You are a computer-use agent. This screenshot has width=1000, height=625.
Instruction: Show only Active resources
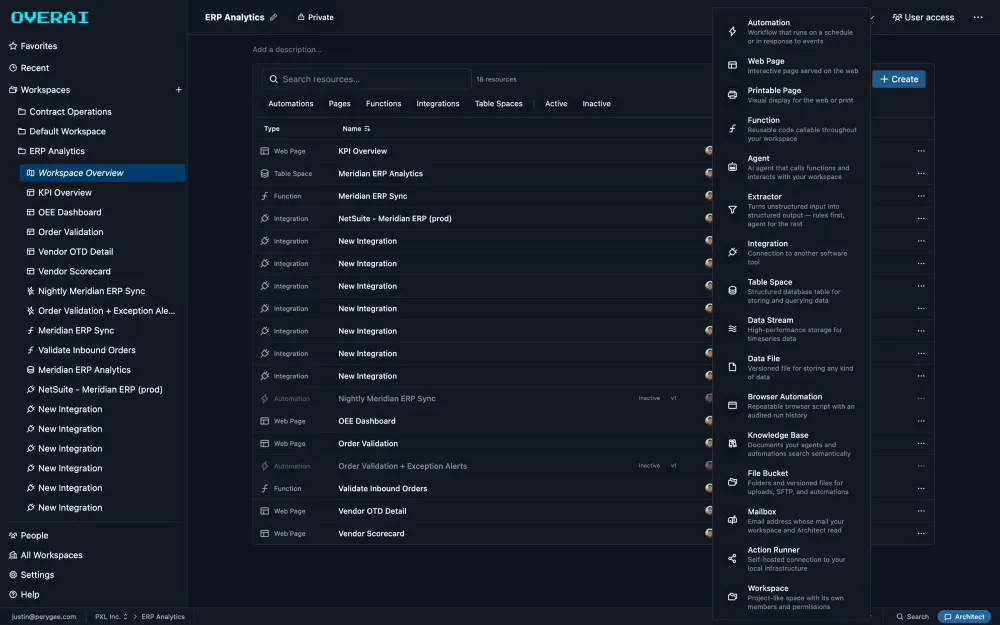556,103
